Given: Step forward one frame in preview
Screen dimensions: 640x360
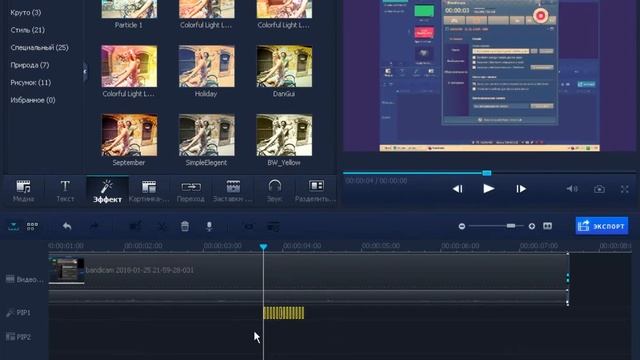Looking at the screenshot, I should (521, 189).
